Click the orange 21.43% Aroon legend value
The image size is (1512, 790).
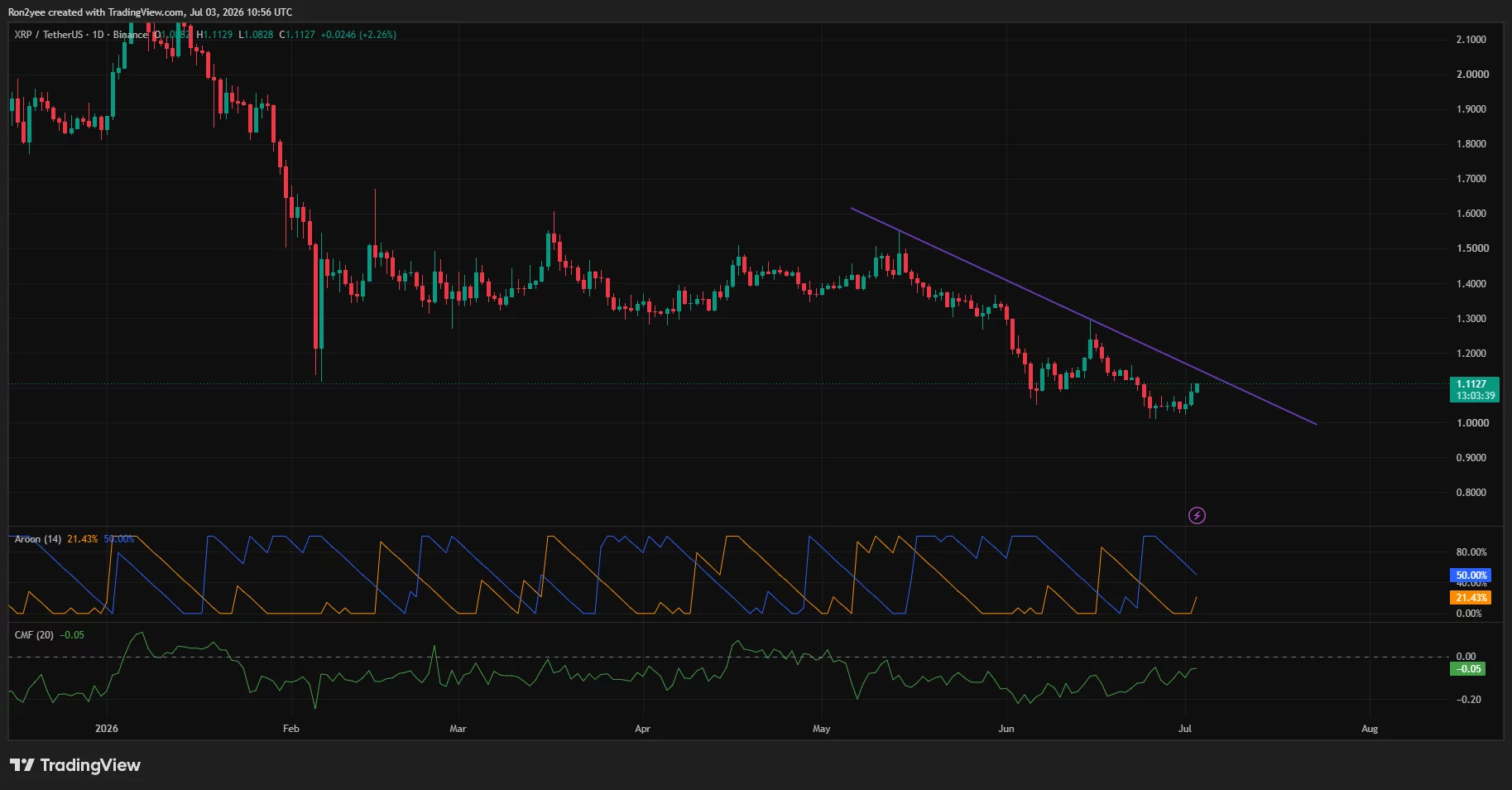click(x=83, y=539)
